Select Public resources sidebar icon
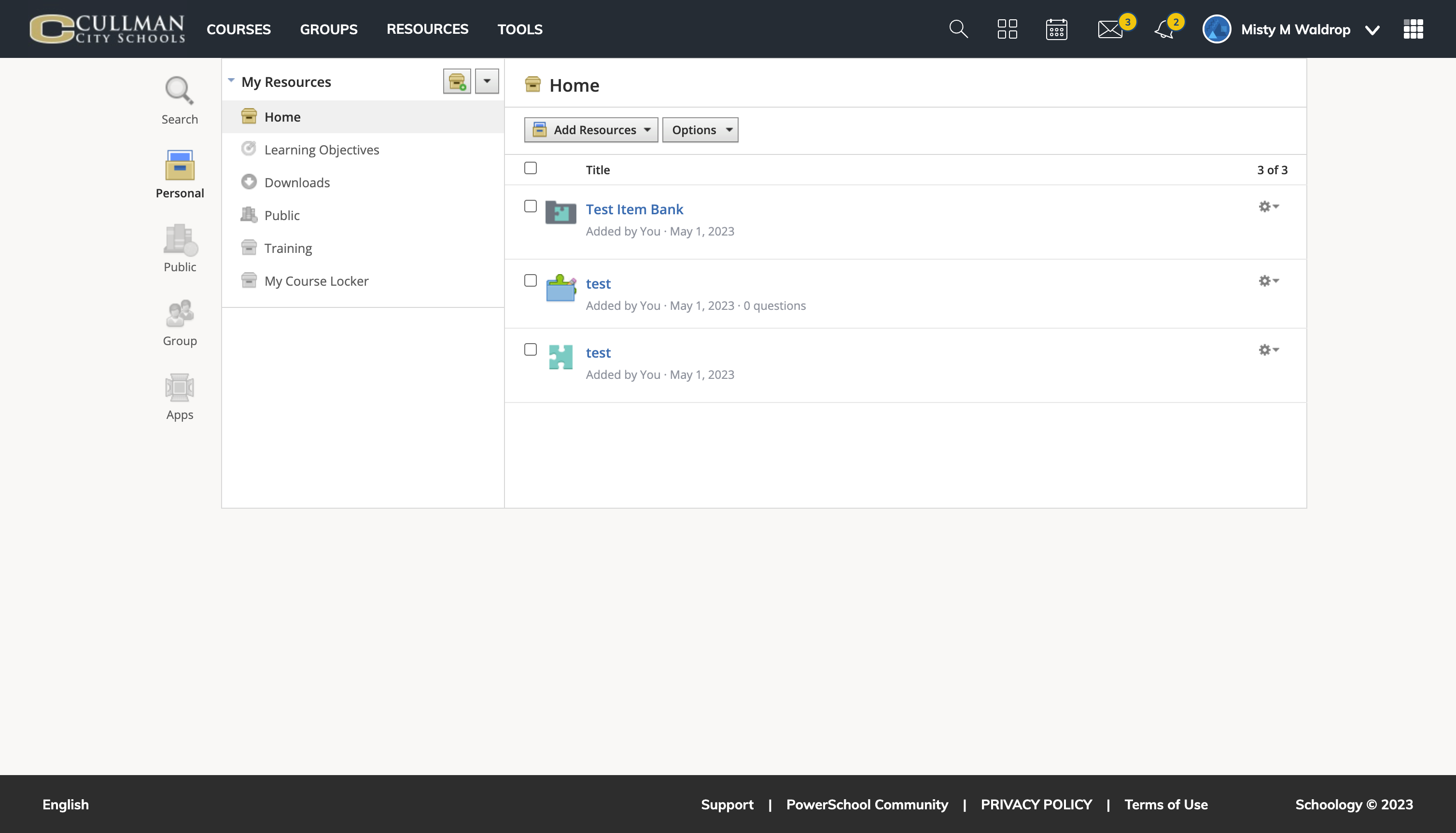This screenshot has width=1456, height=833. pyautogui.click(x=180, y=248)
